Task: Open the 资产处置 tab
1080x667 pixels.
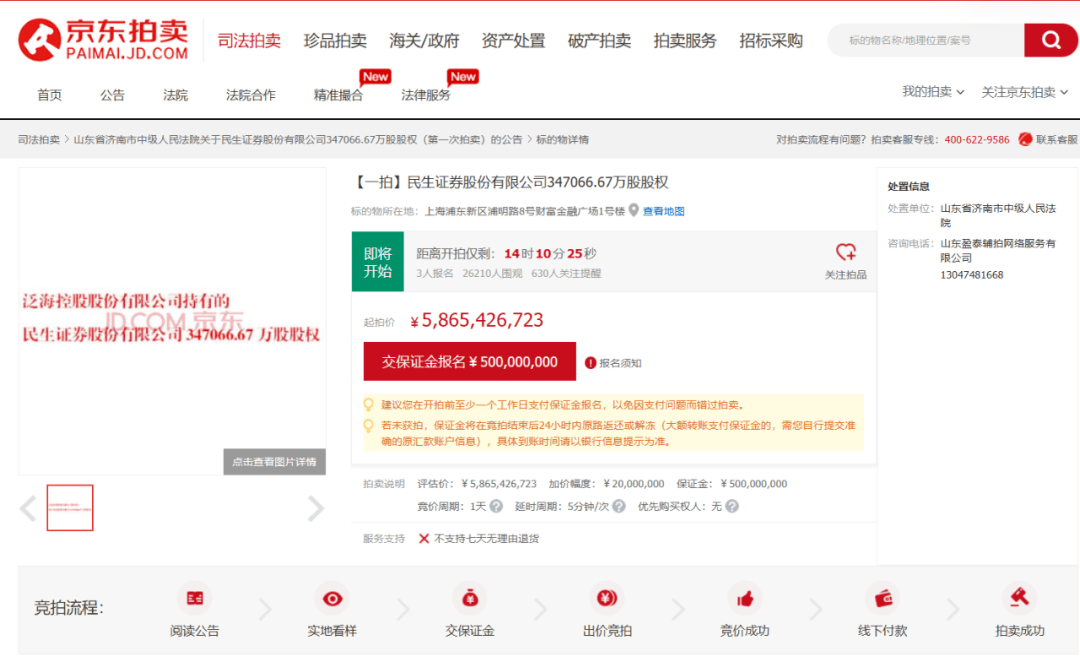Action: tap(513, 41)
